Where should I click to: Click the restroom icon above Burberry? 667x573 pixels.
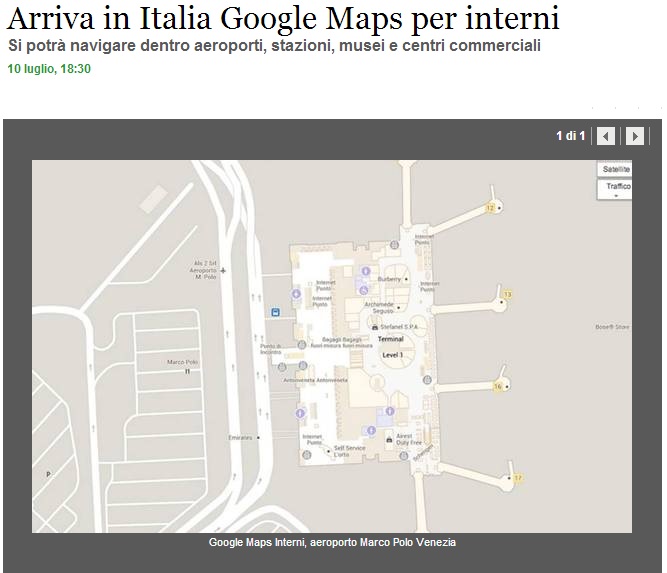[x=365, y=271]
